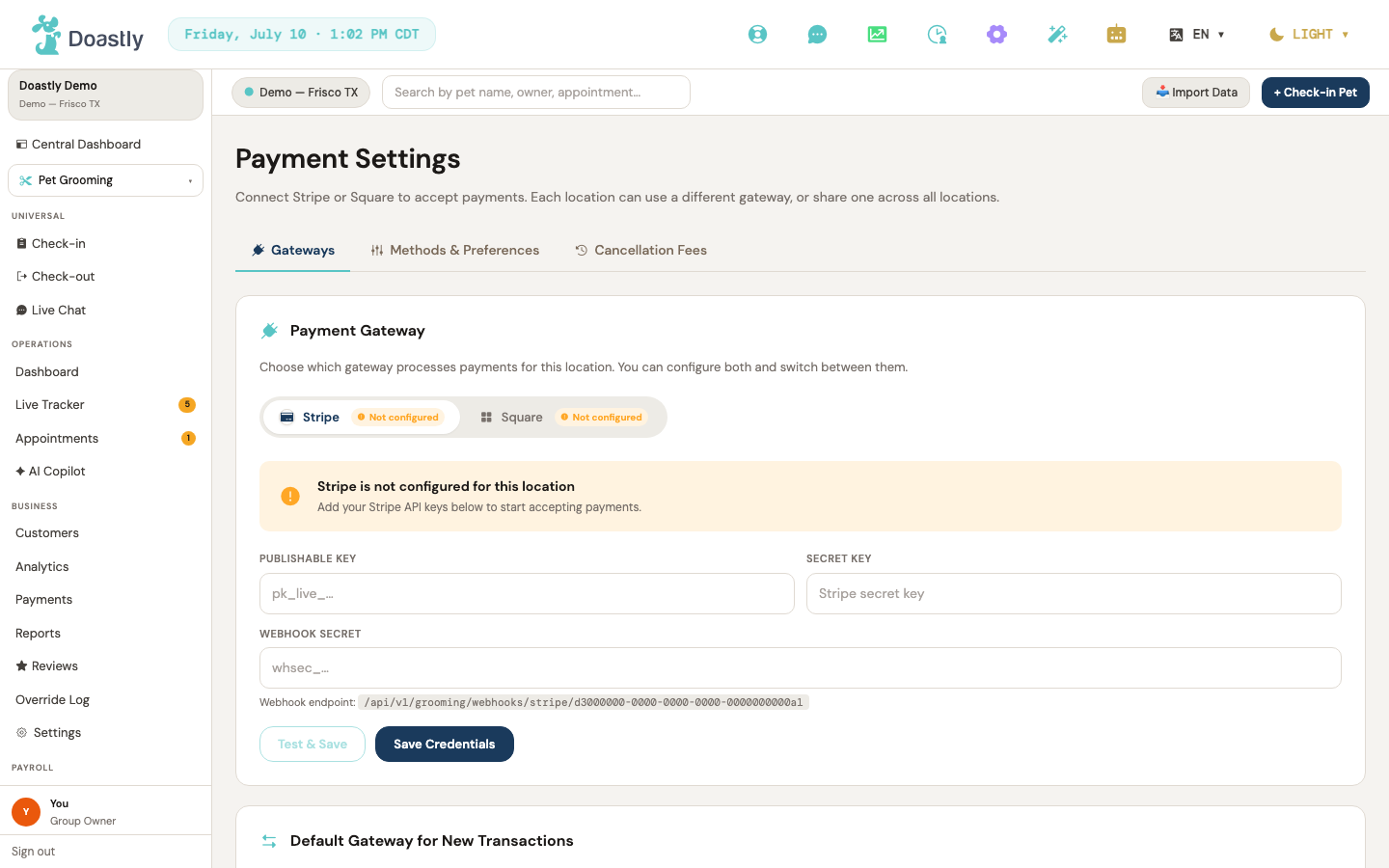Open Reports in sidebar
This screenshot has height=868, width=1389.
(105, 634)
